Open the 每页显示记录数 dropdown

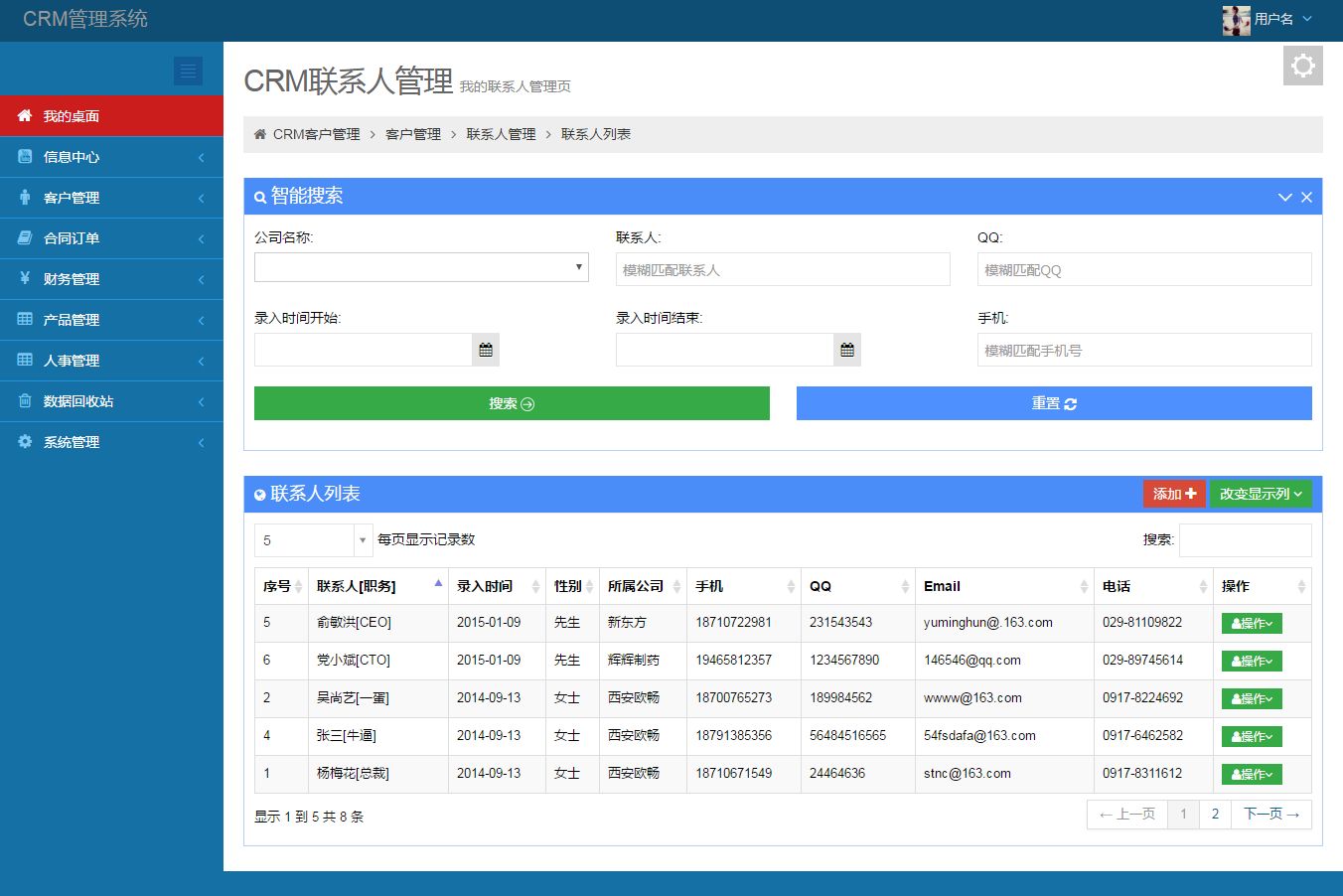pos(314,540)
